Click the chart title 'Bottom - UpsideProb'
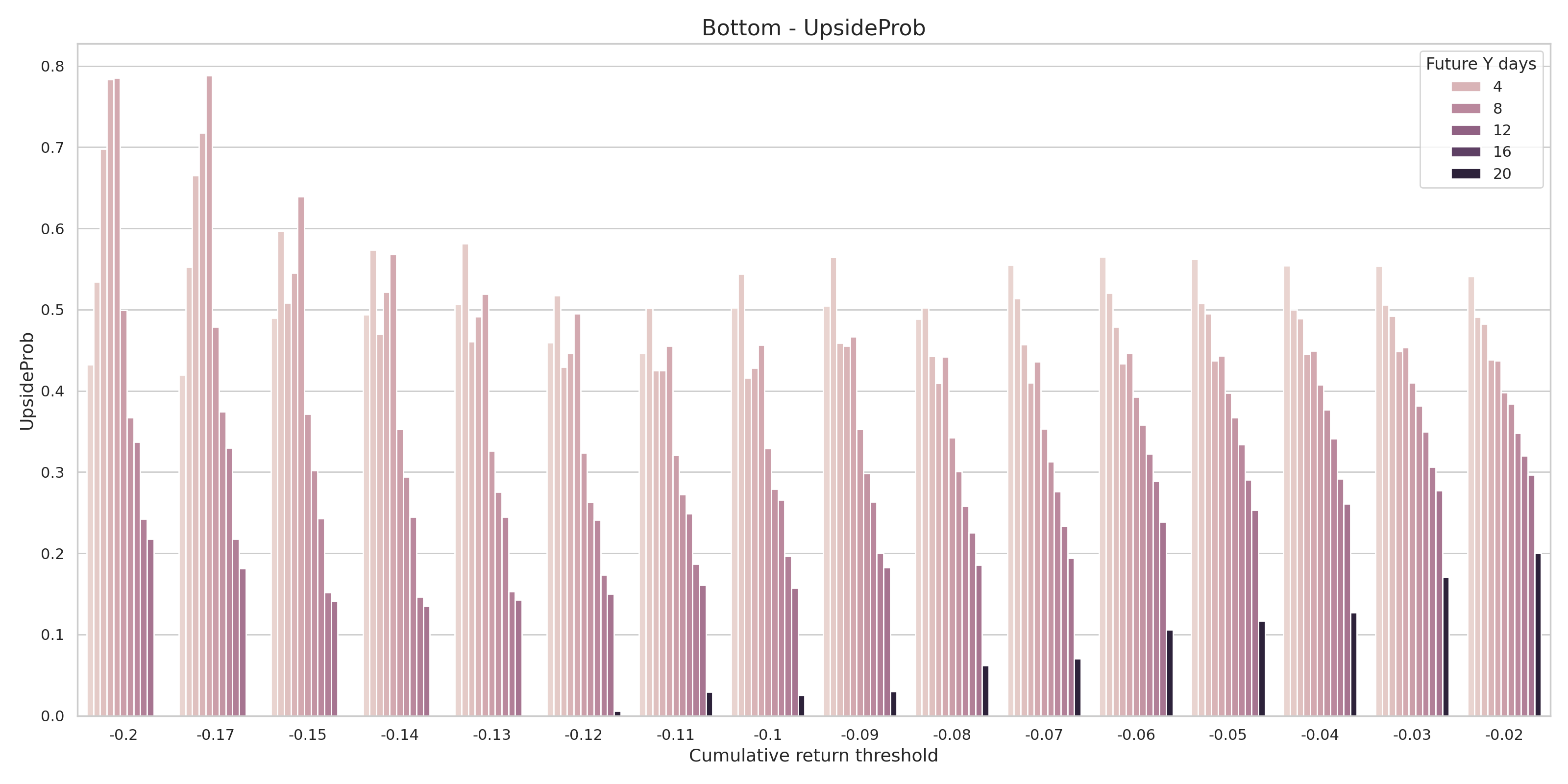 (x=813, y=28)
